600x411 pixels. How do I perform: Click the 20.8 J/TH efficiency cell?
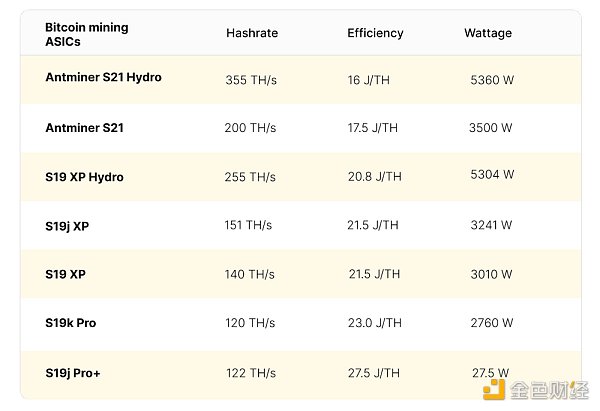click(374, 176)
